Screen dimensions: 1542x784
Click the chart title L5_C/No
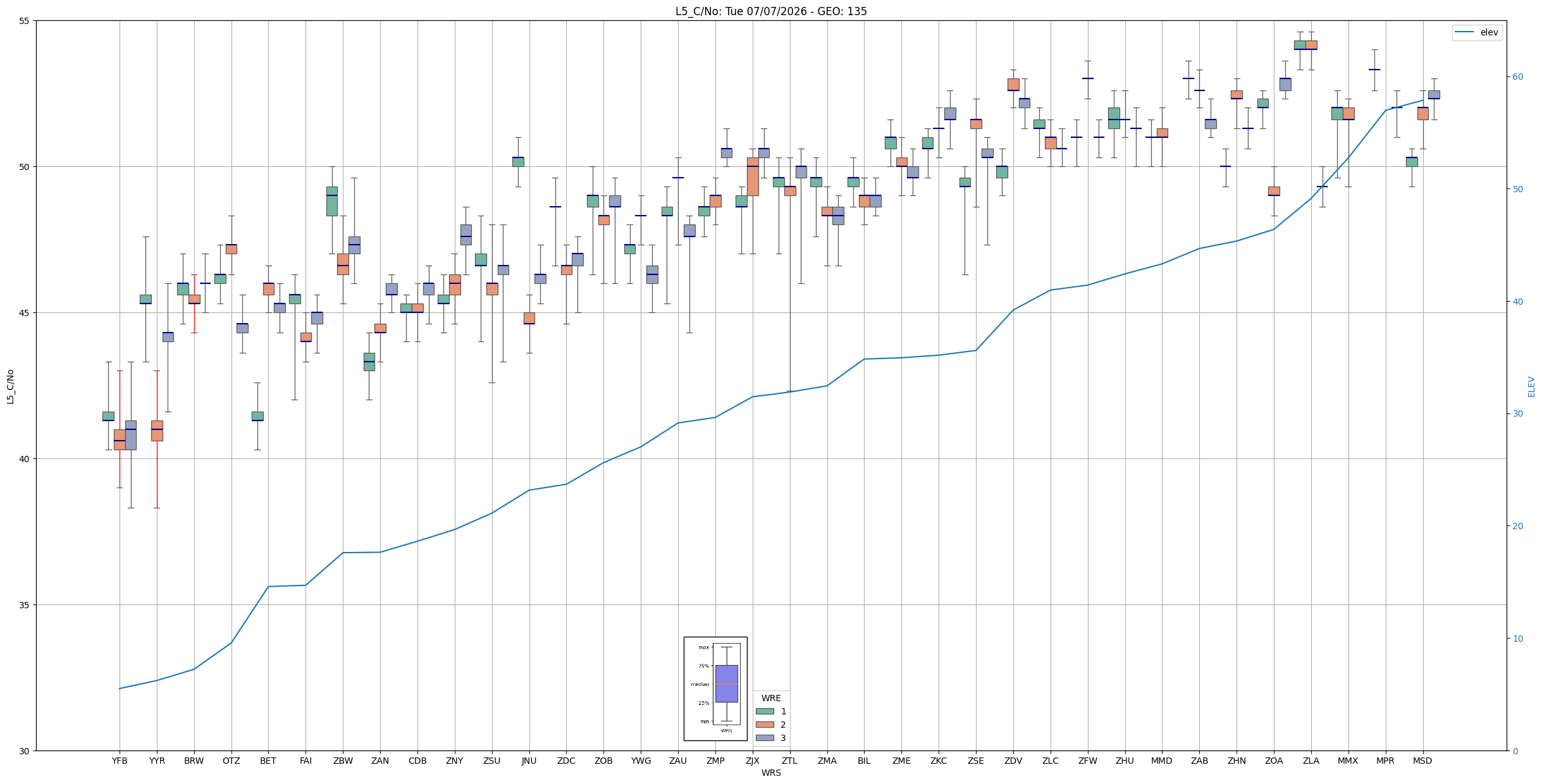tap(771, 11)
